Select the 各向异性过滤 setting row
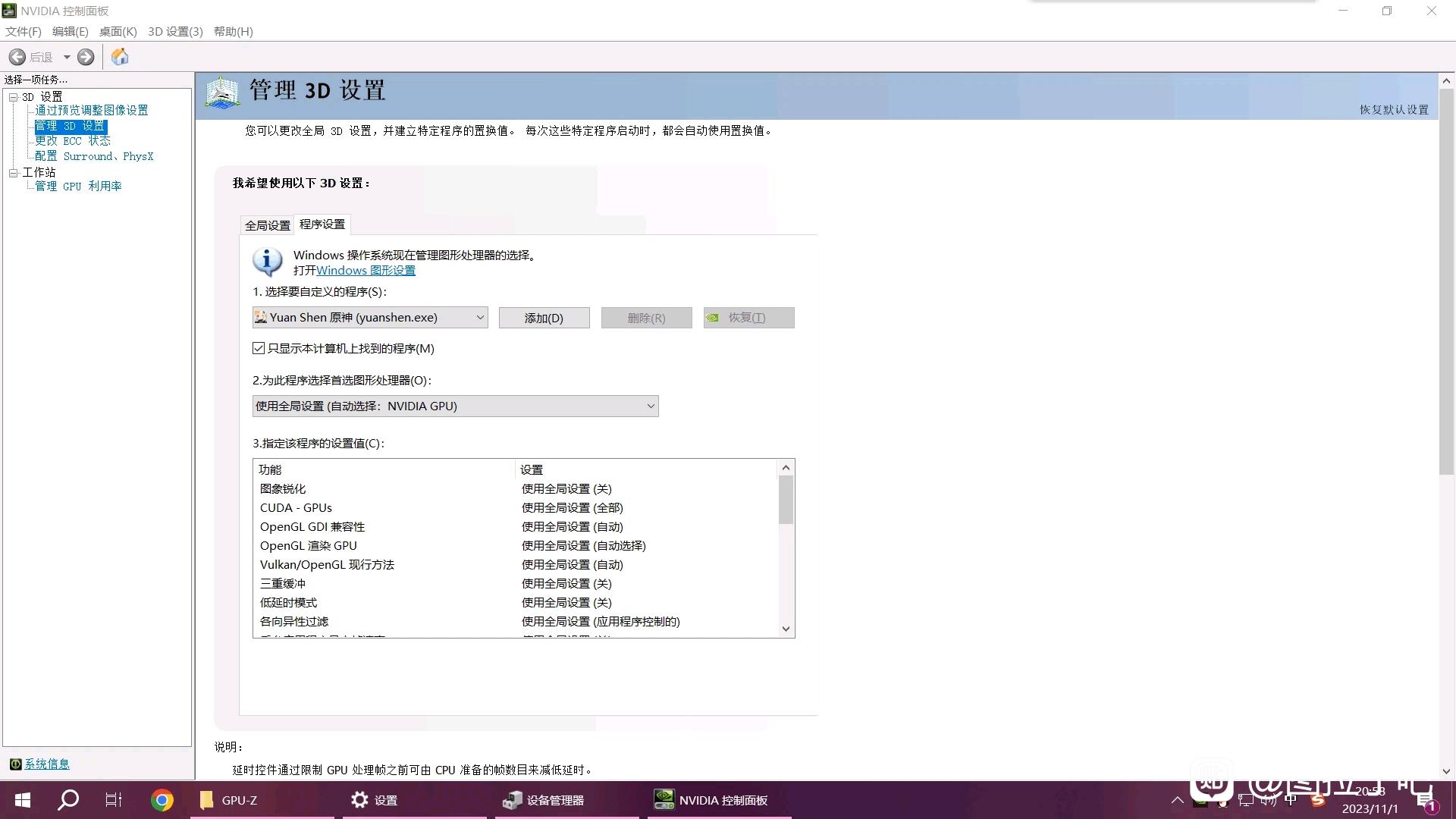 pyautogui.click(x=516, y=622)
